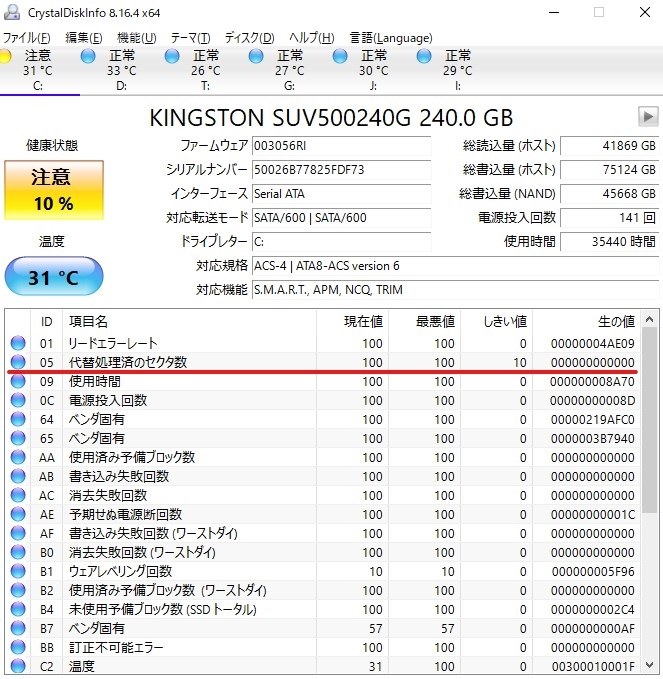
Task: Click status icon of row AE 予期せぬ電源断回数
Action: click(18, 514)
